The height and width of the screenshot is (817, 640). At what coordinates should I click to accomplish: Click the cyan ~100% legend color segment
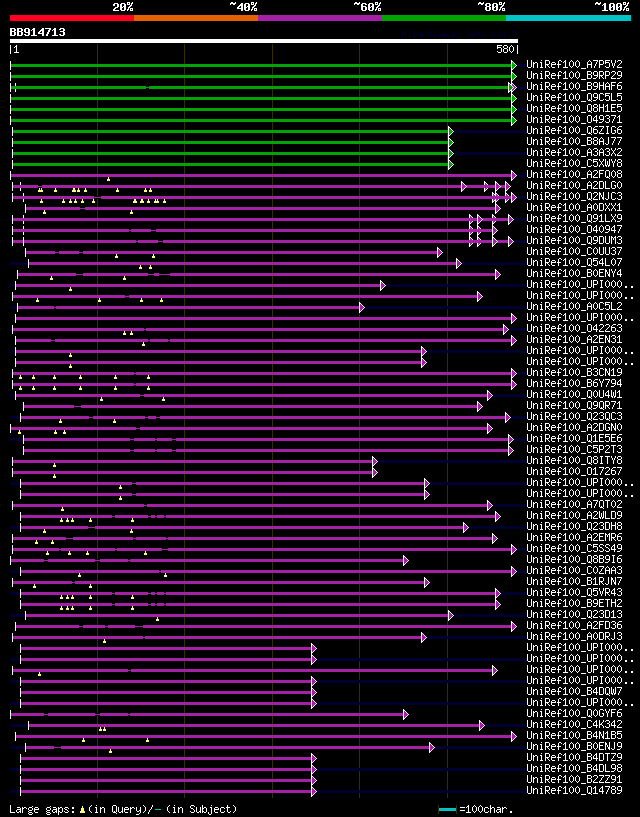(568, 18)
